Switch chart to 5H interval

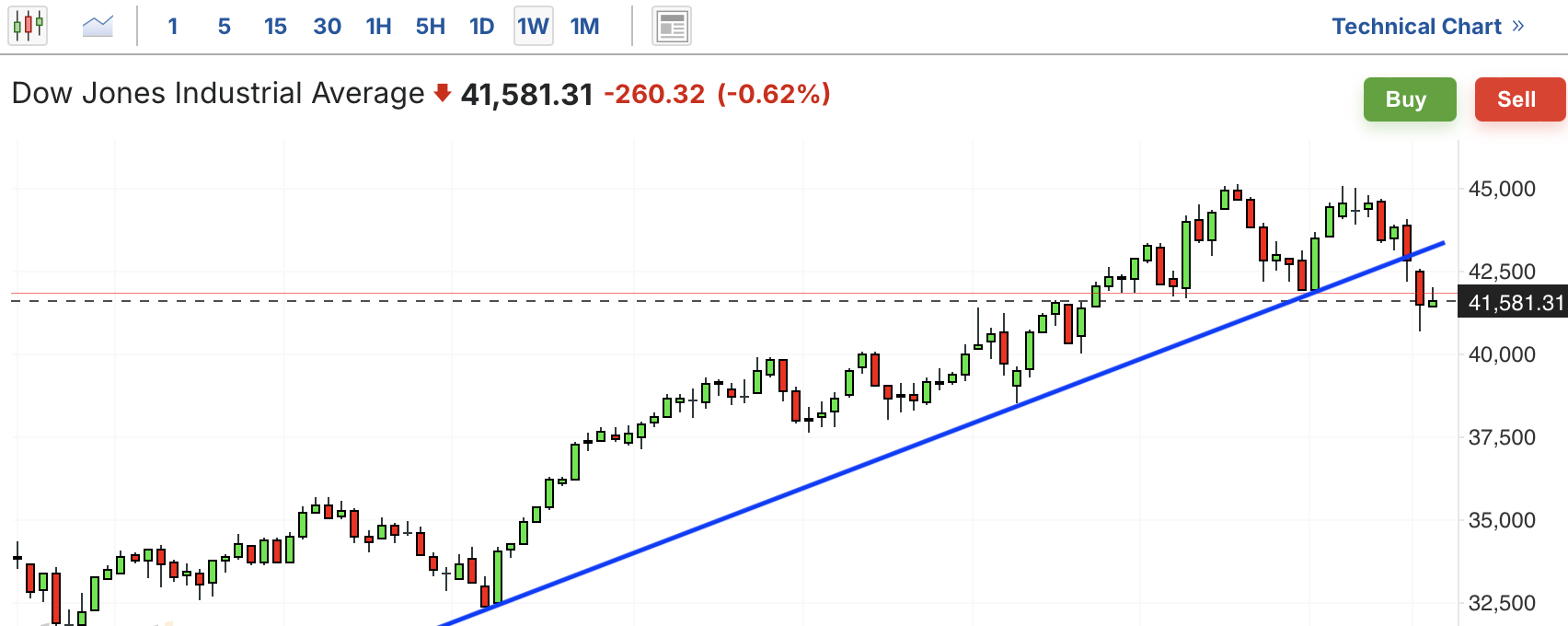pos(430,27)
